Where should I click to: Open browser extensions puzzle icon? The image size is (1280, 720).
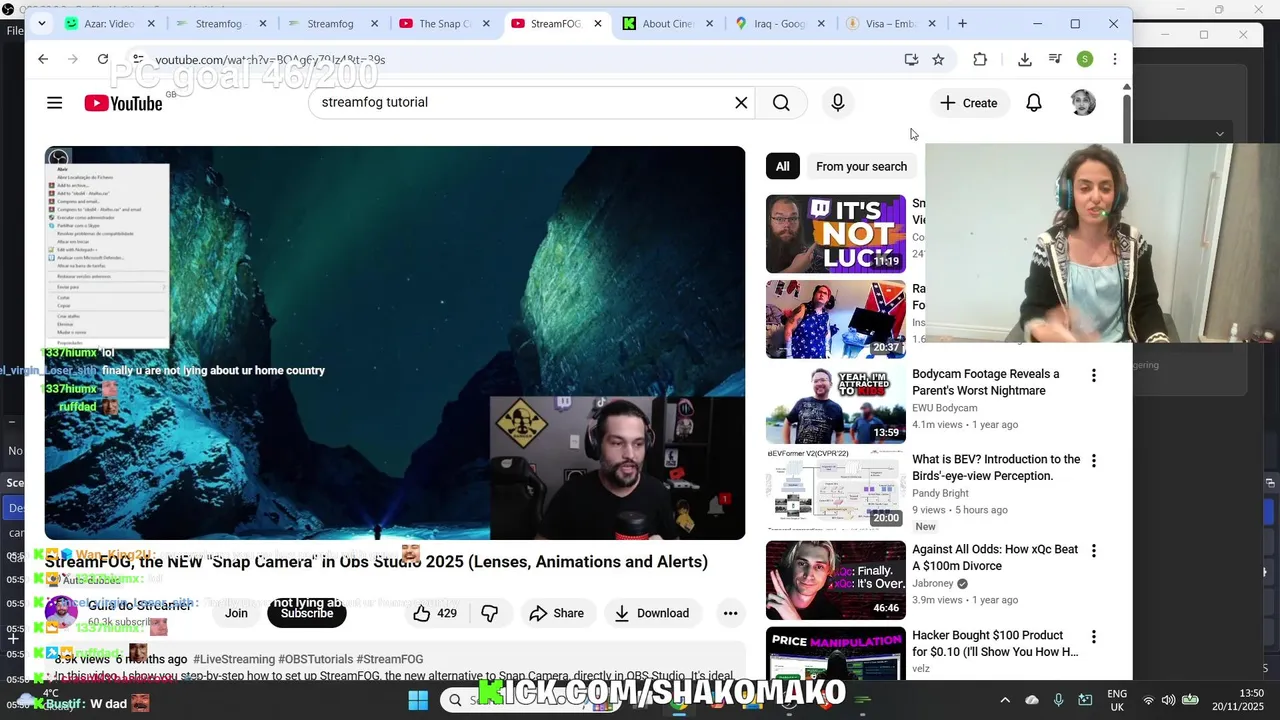(x=980, y=60)
